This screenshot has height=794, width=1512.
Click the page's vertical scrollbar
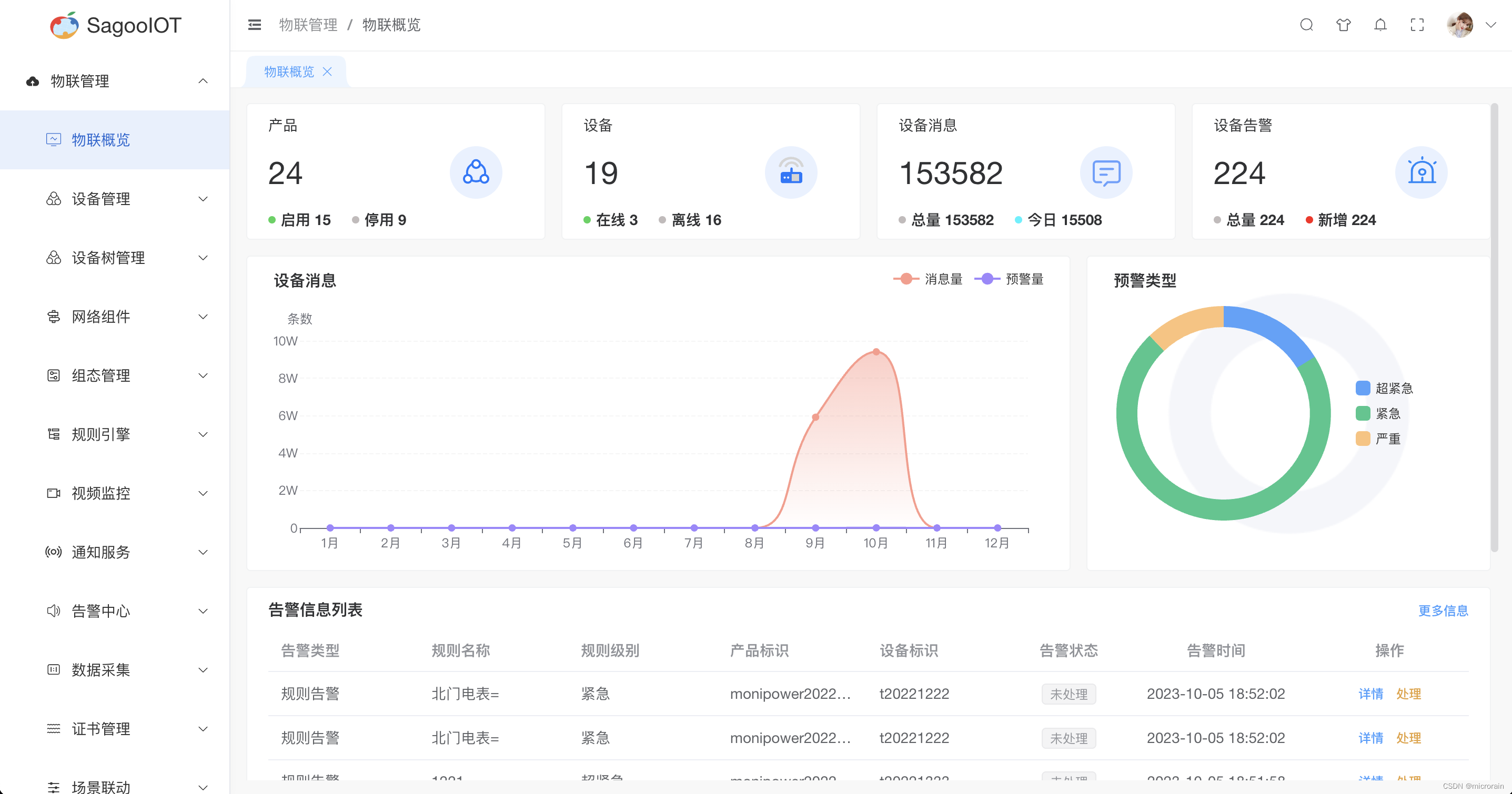1494,328
